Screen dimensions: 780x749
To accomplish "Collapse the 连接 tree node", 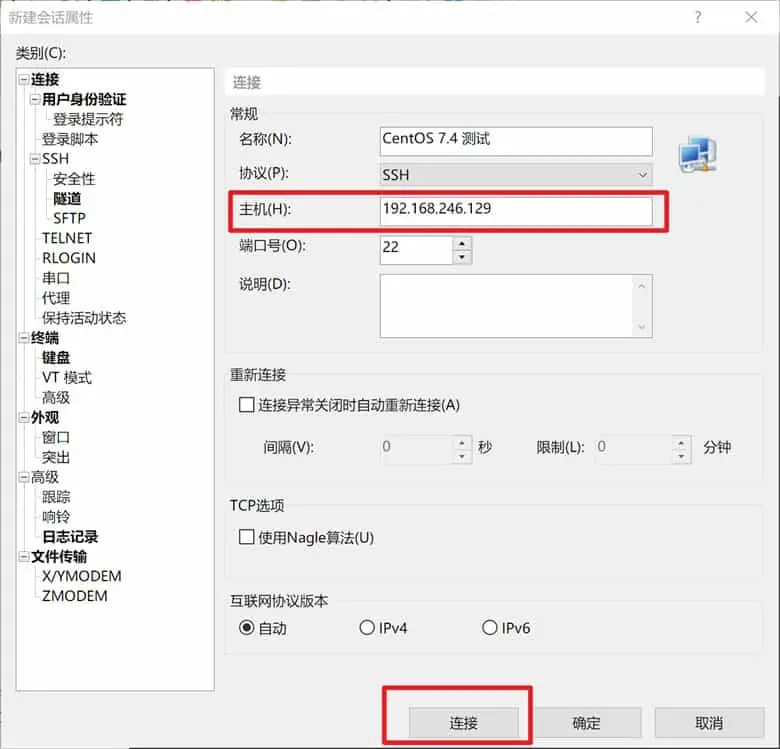I will (24, 80).
